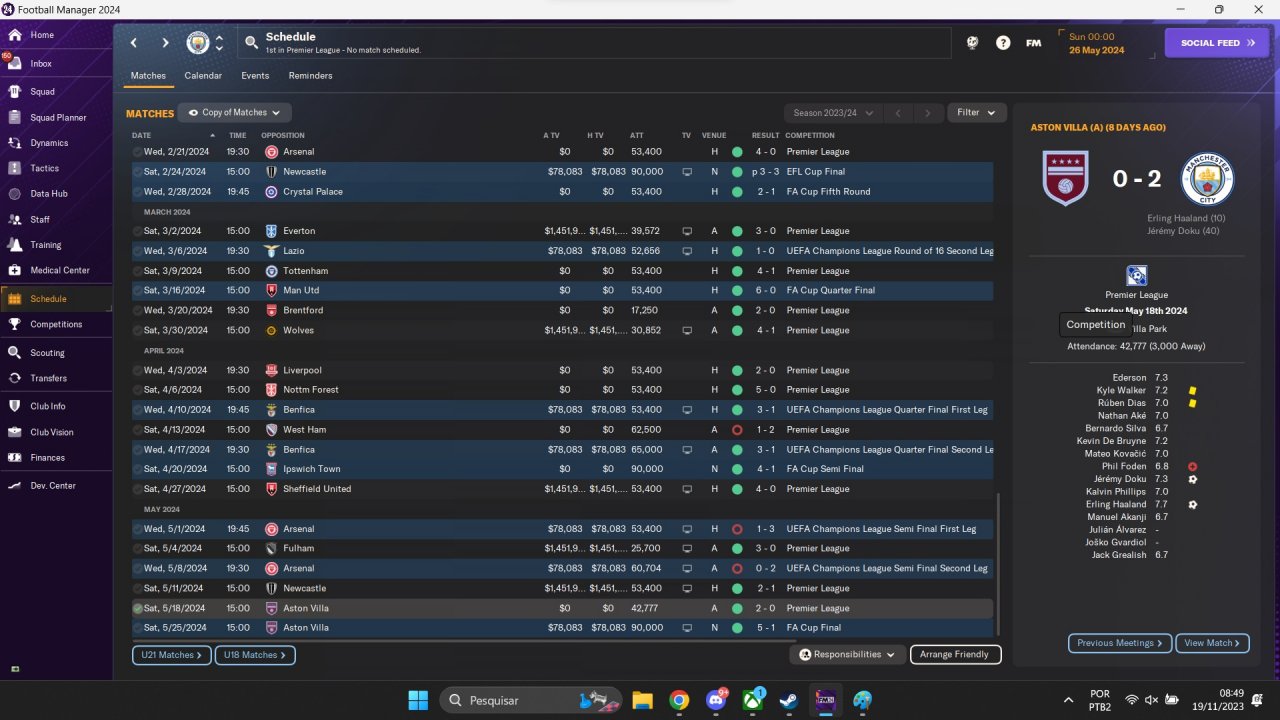Image resolution: width=1280 pixels, height=720 pixels.
Task: Click the FM menu icon
Action: pos(1033,43)
